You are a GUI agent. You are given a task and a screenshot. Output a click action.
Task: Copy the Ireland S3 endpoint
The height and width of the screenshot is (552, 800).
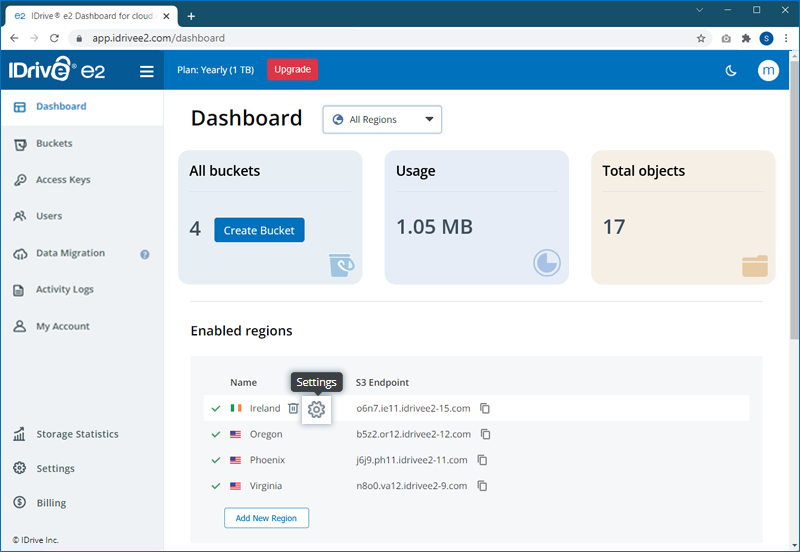click(x=485, y=408)
